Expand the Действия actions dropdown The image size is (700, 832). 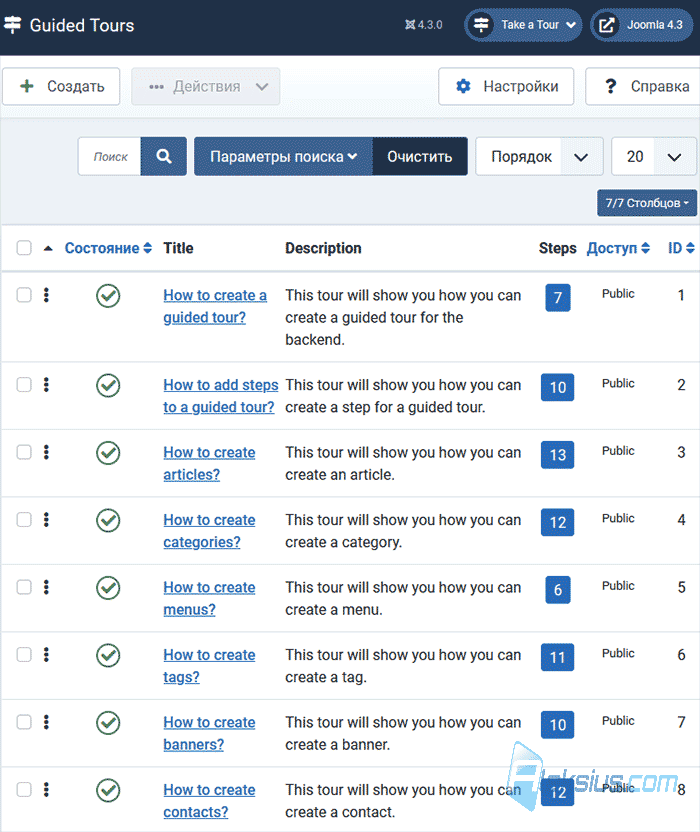205,86
